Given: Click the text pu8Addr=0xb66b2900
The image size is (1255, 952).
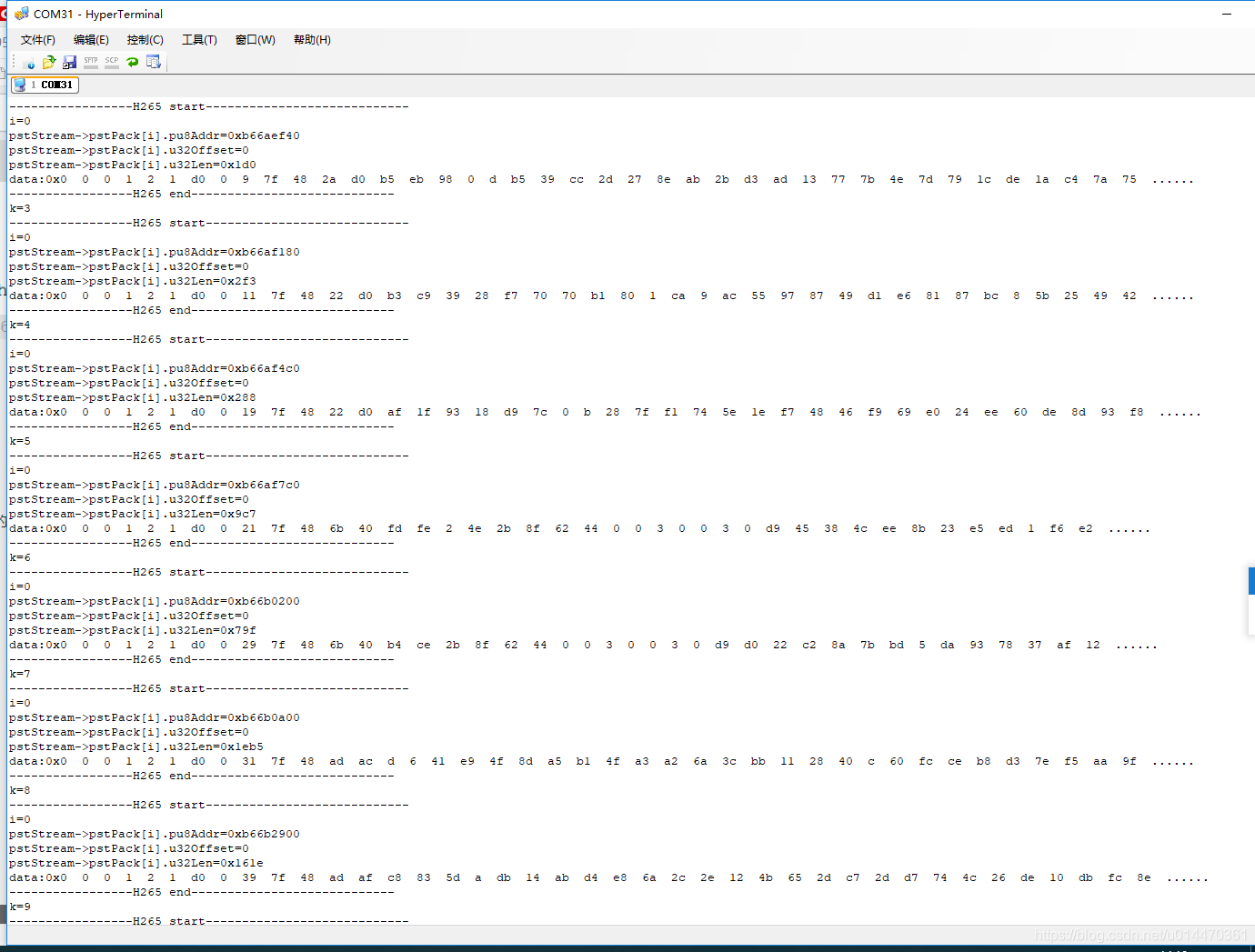Looking at the screenshot, I should point(234,834).
